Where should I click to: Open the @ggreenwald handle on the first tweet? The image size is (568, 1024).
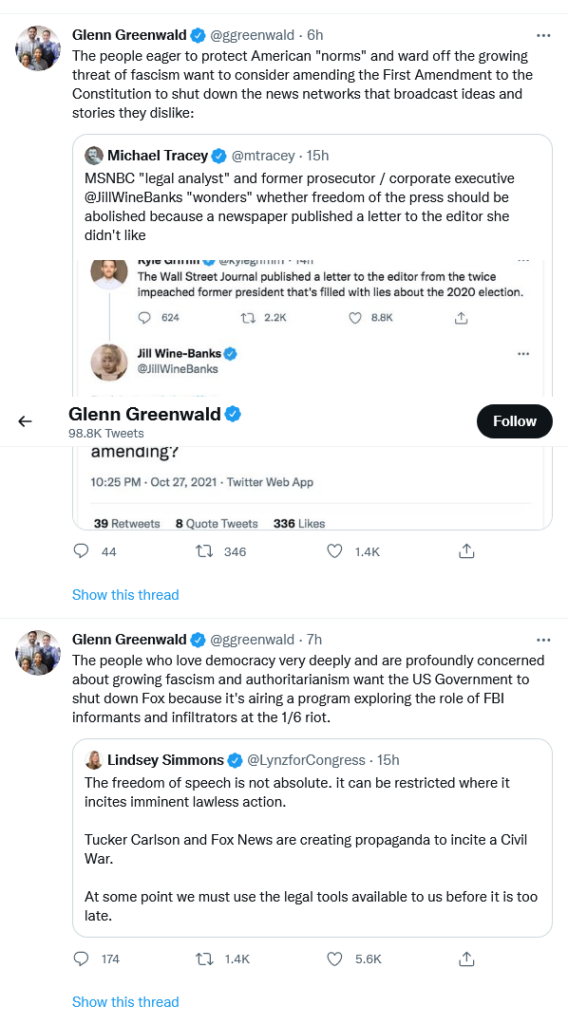pyautogui.click(x=253, y=35)
